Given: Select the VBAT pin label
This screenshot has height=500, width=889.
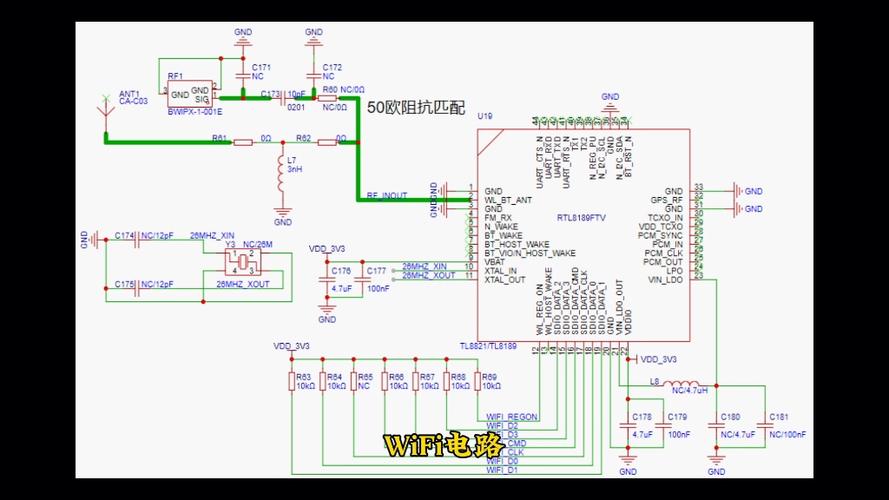Looking at the screenshot, I should (x=495, y=262).
